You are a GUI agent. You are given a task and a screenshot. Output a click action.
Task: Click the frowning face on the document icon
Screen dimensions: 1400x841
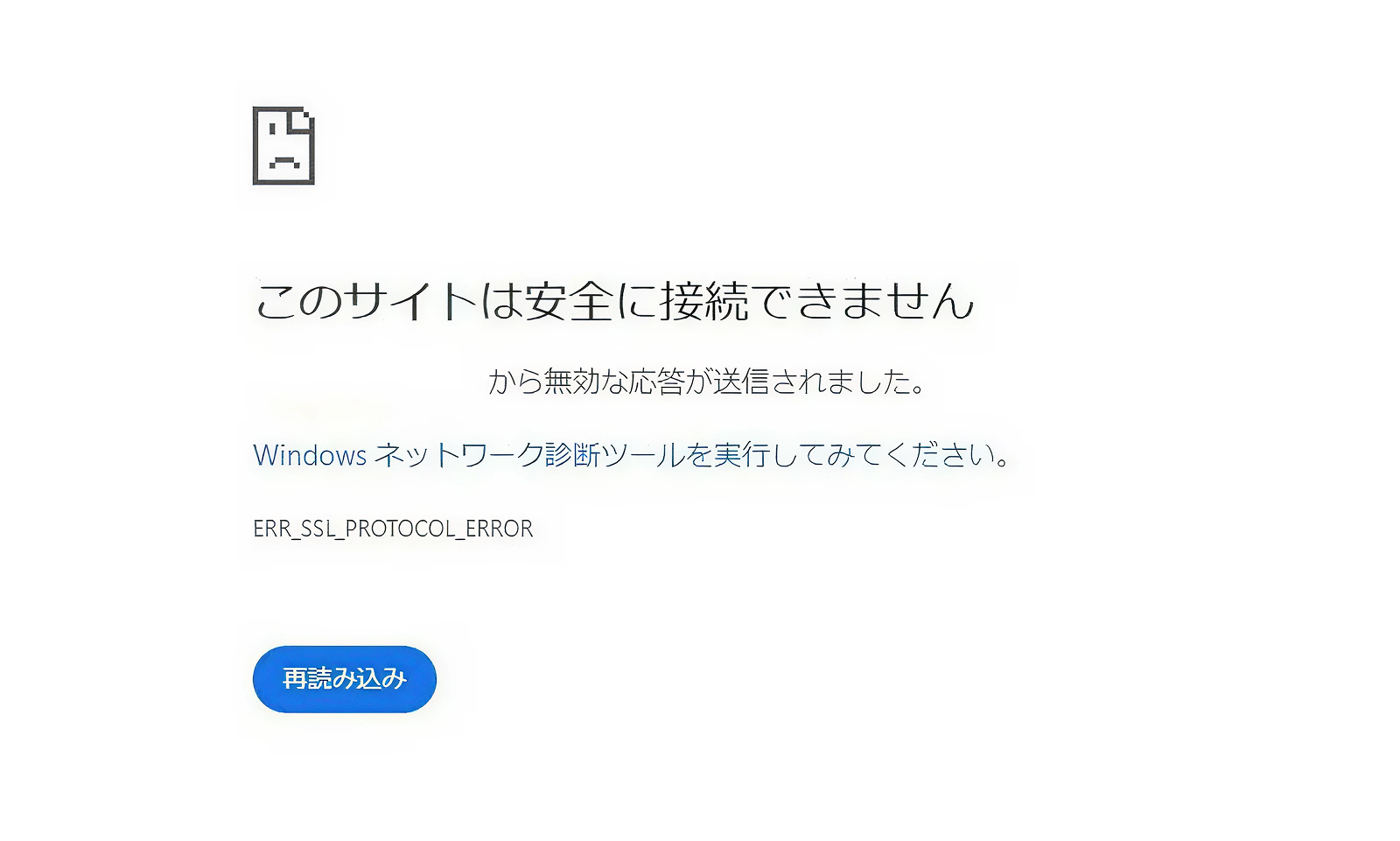point(283,147)
